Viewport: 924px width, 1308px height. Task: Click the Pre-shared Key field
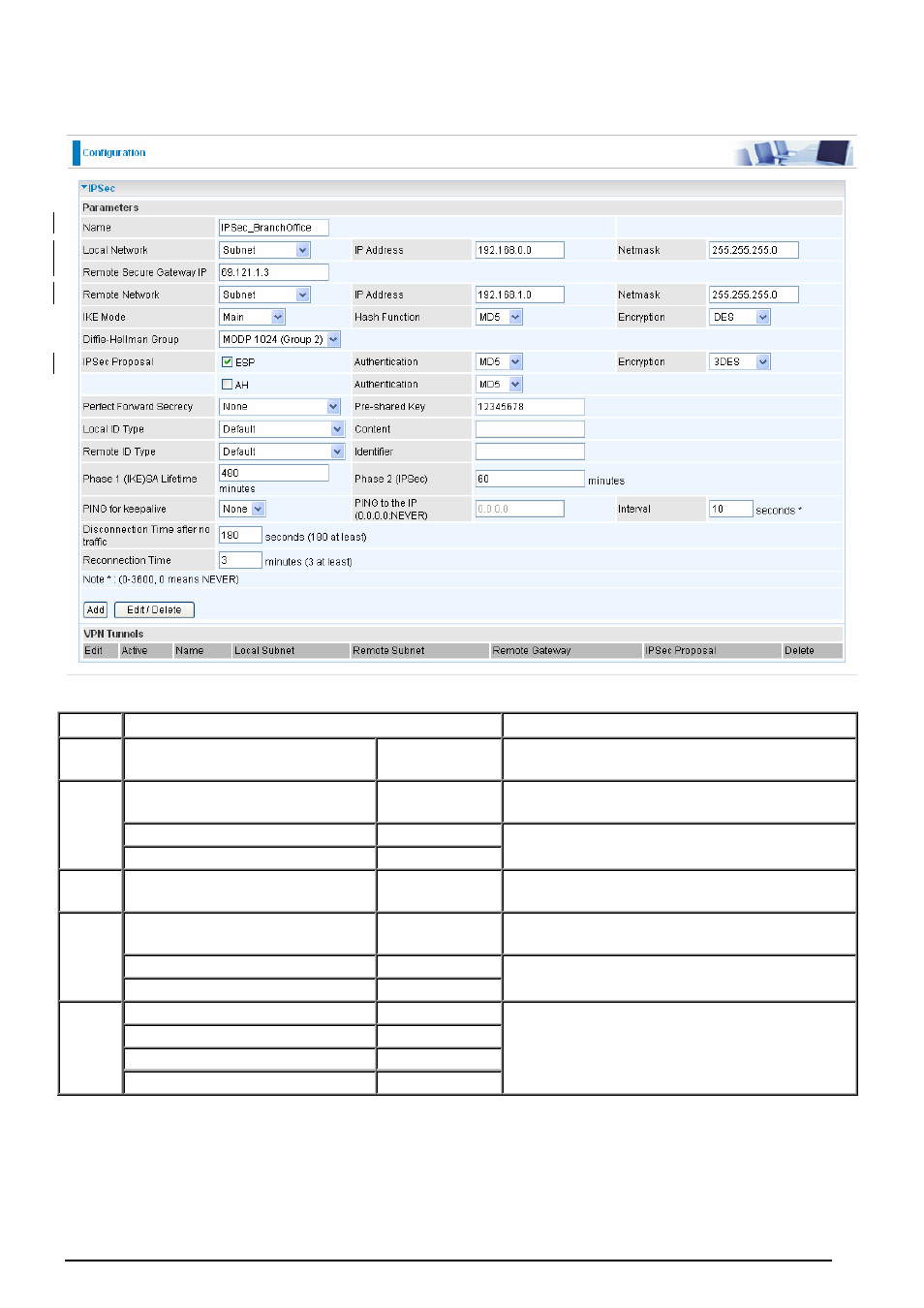[530, 406]
